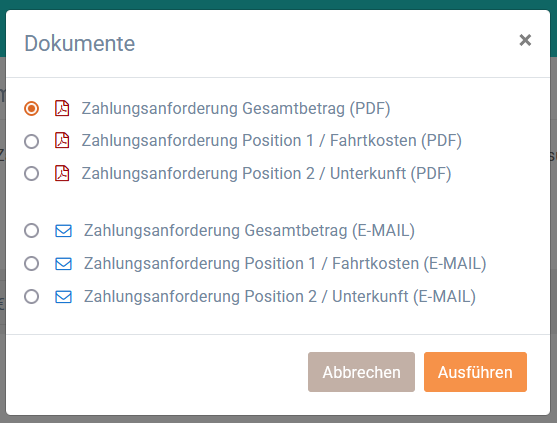Click the Abbrechen button
This screenshot has width=557, height=423.
[361, 372]
